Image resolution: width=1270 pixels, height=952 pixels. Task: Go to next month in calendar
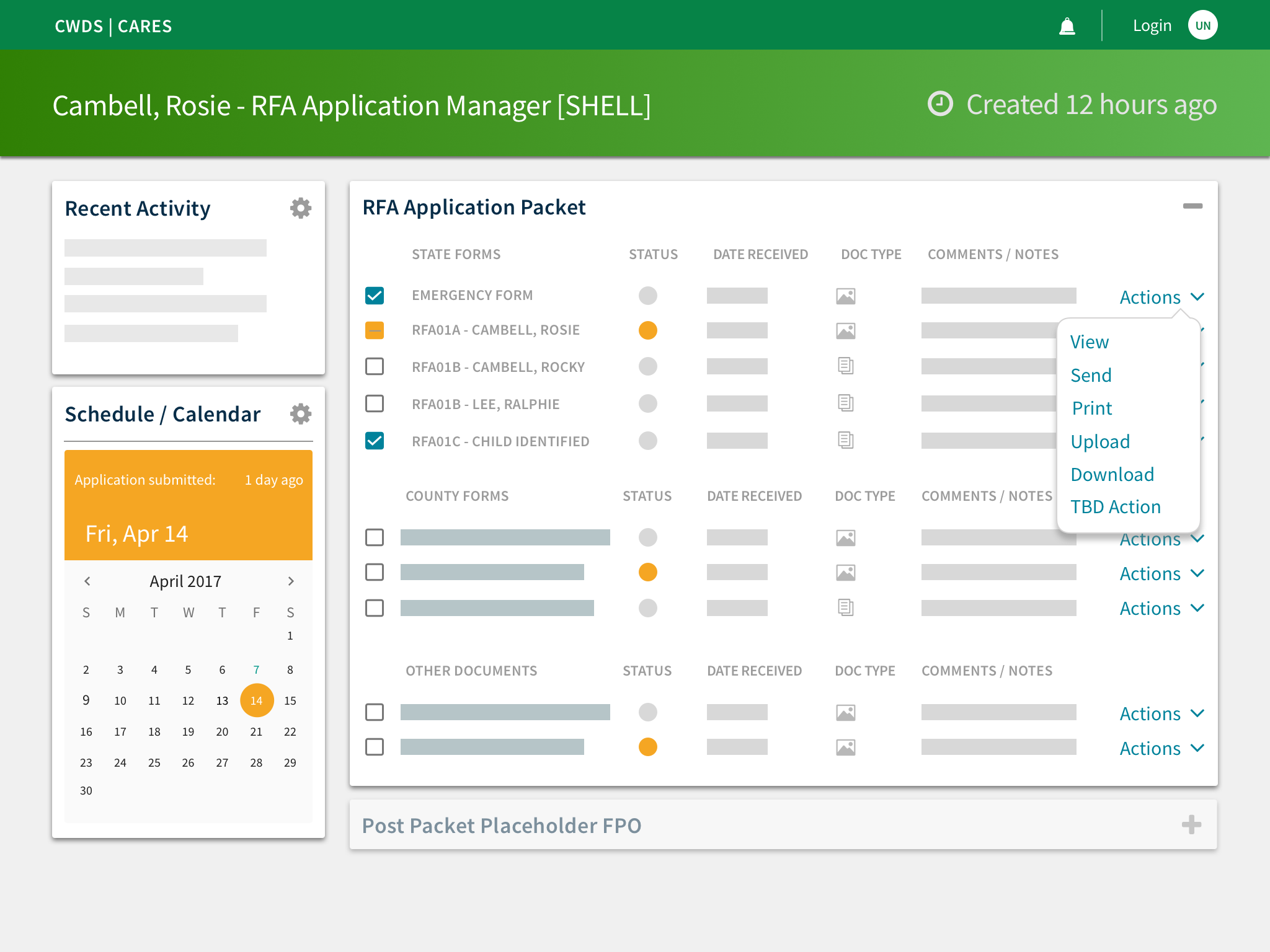point(290,581)
